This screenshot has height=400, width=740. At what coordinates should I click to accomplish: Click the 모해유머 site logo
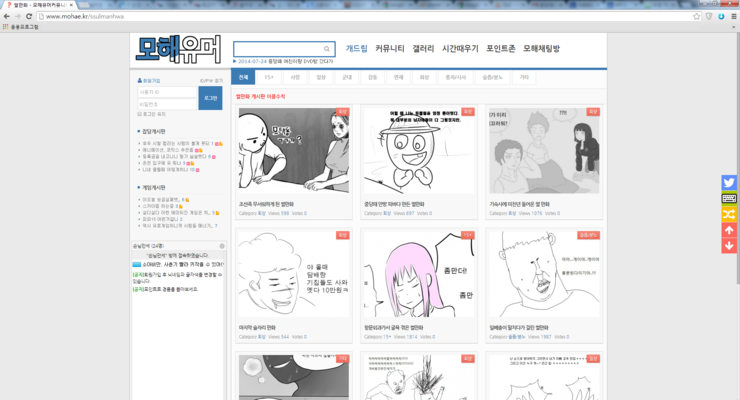[178, 49]
